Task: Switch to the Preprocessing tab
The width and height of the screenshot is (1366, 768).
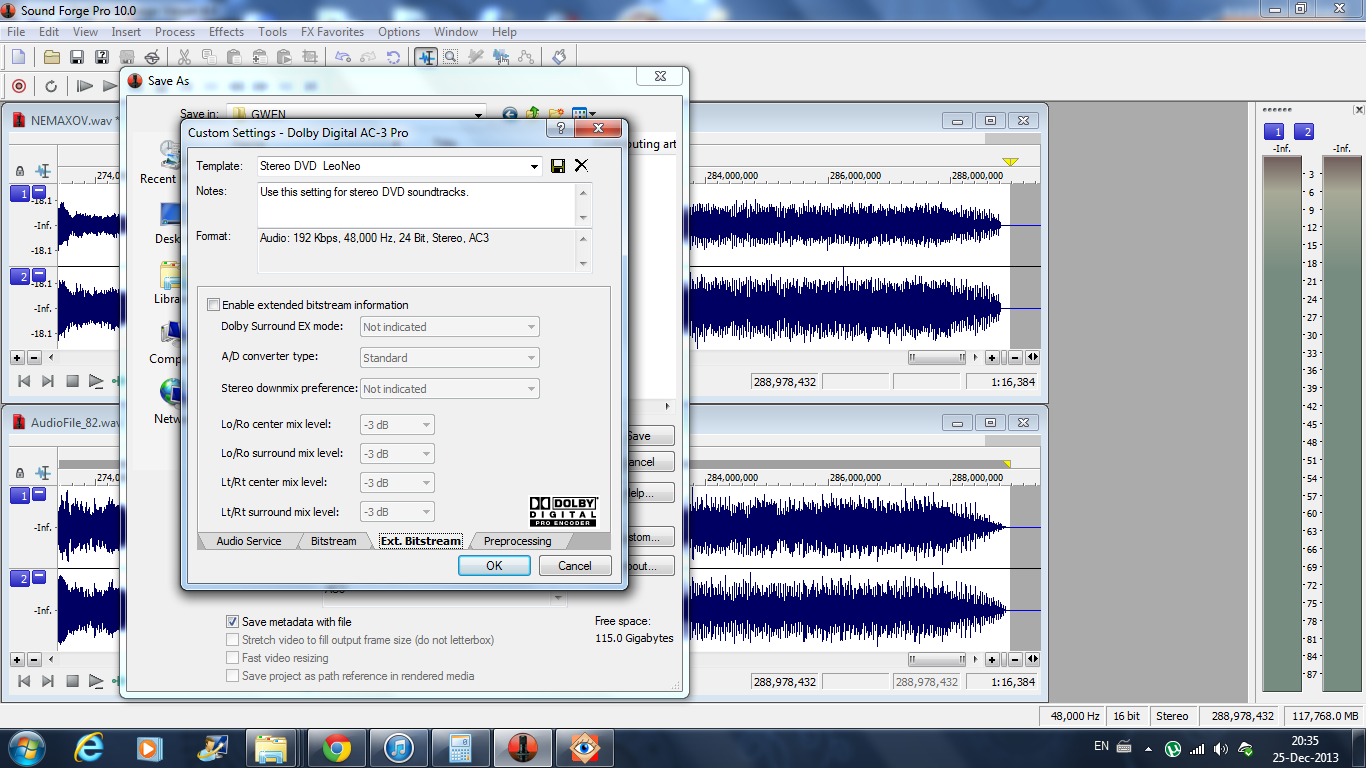Action: click(517, 541)
